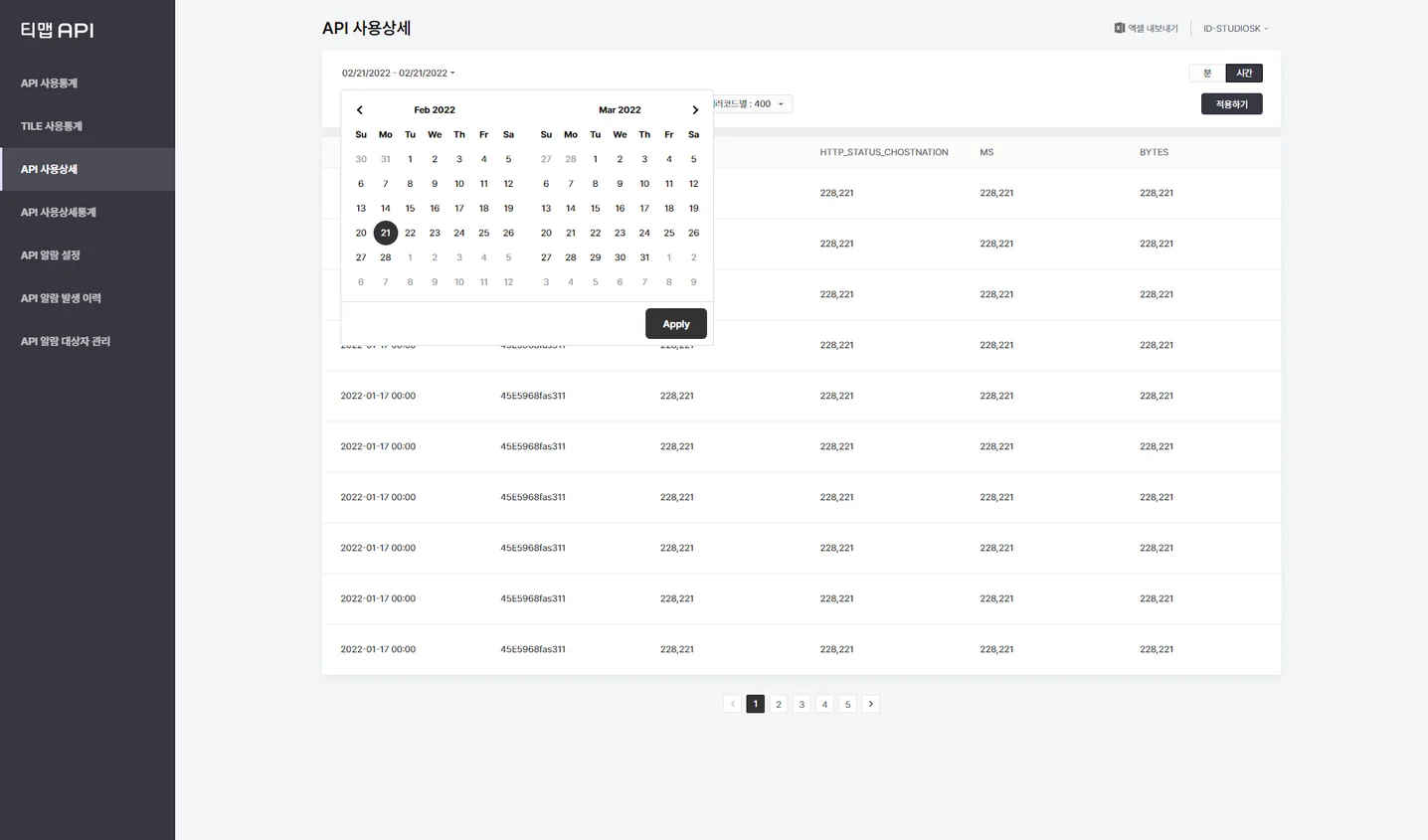Click the 적용하기 button
Screen dimensions: 1428x840
pyautogui.click(x=1230, y=103)
